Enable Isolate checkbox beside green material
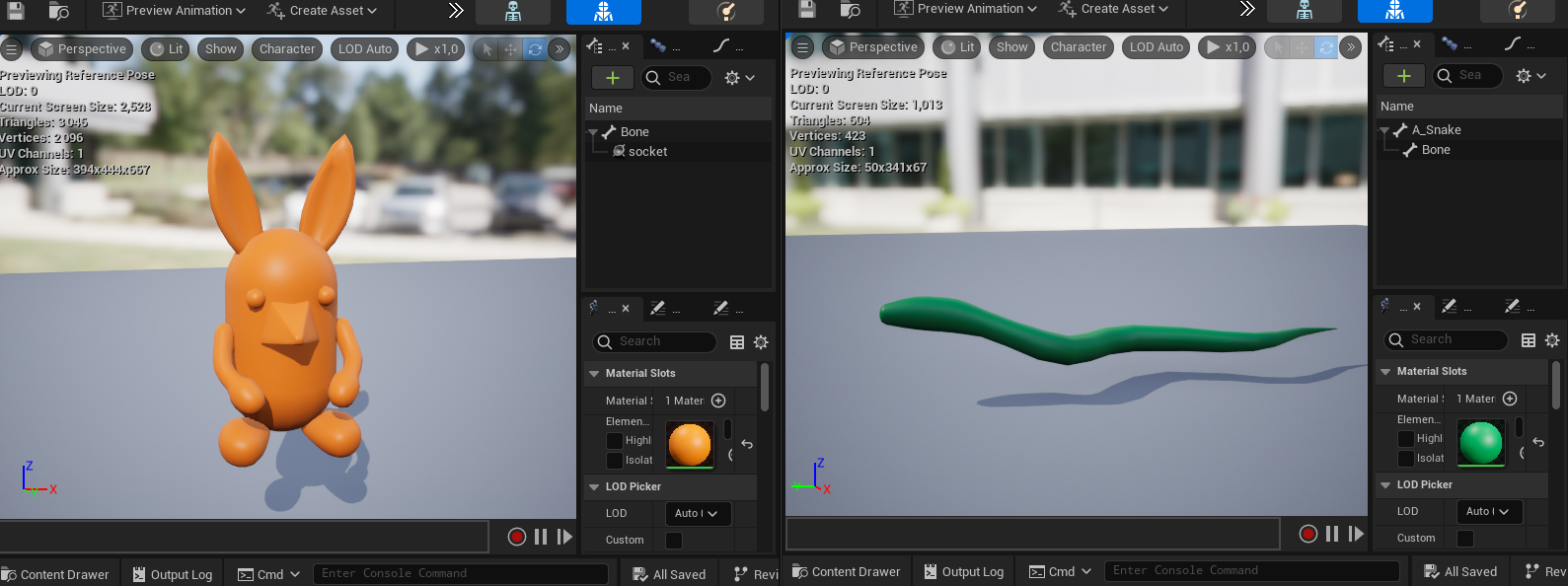Screen dimensions: 1568x586 coord(1406,459)
